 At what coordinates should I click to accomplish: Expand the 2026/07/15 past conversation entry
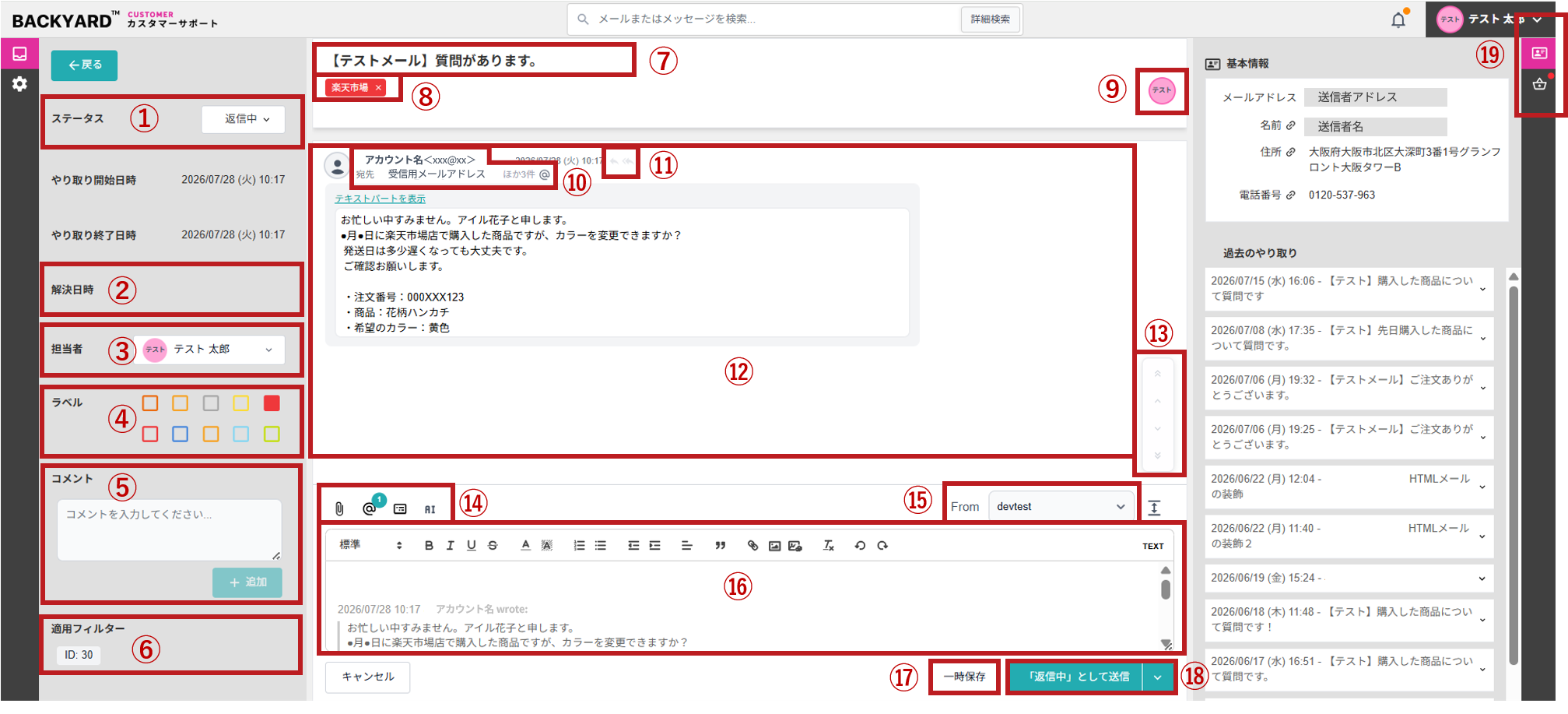1349,289
